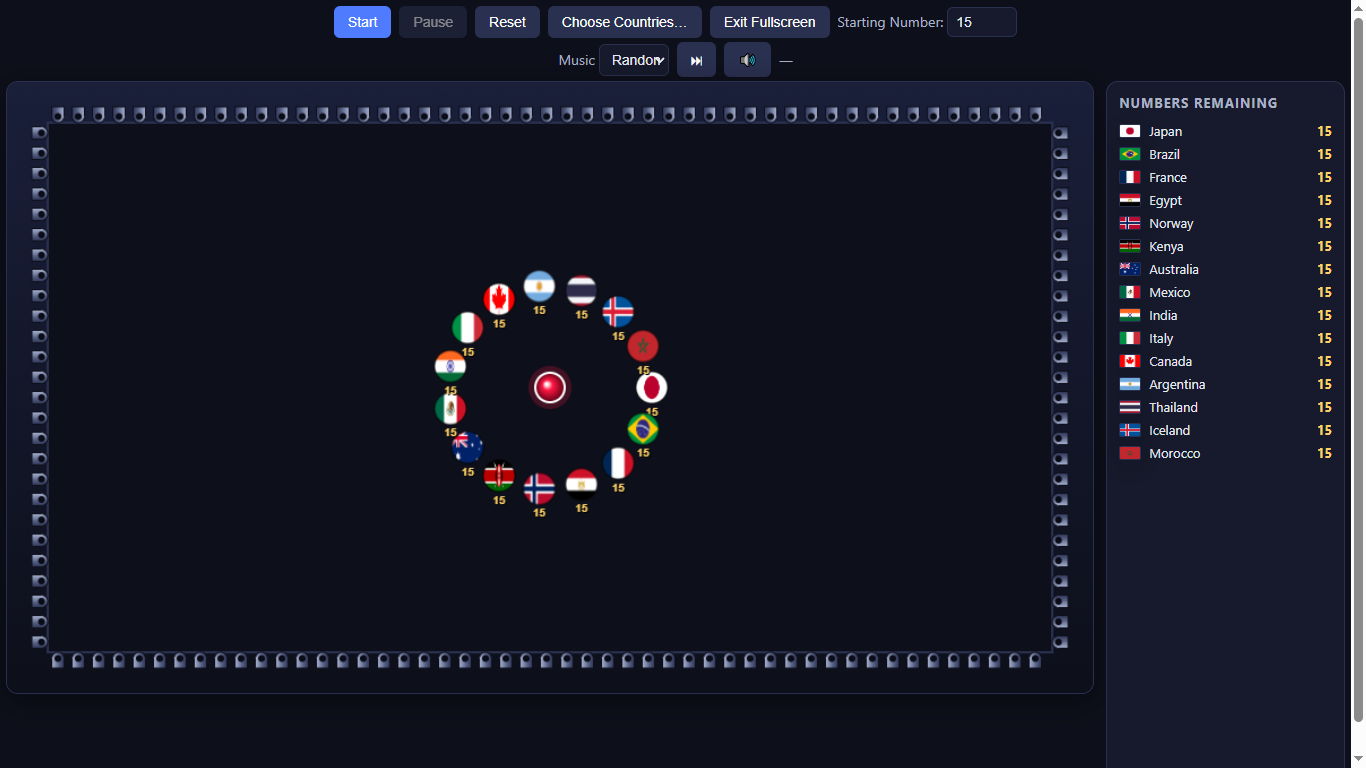
Task: Click the Thailand entry in the list
Action: [x=1226, y=407]
